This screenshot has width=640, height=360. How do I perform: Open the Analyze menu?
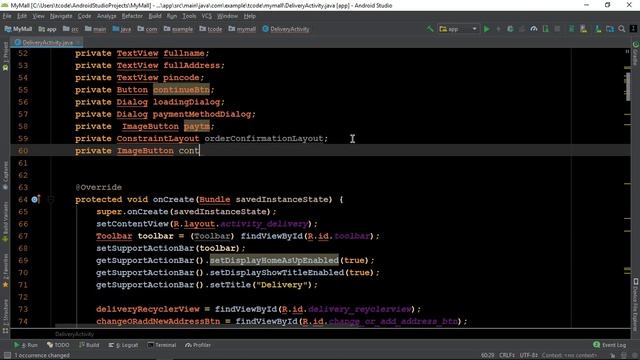point(107,16)
